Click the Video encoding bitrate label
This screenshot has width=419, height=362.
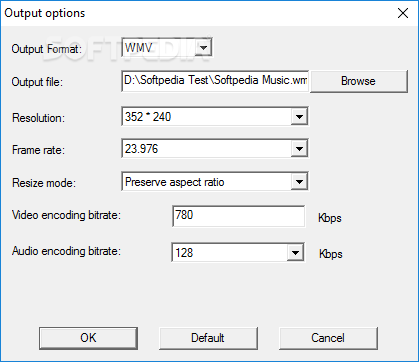point(66,215)
